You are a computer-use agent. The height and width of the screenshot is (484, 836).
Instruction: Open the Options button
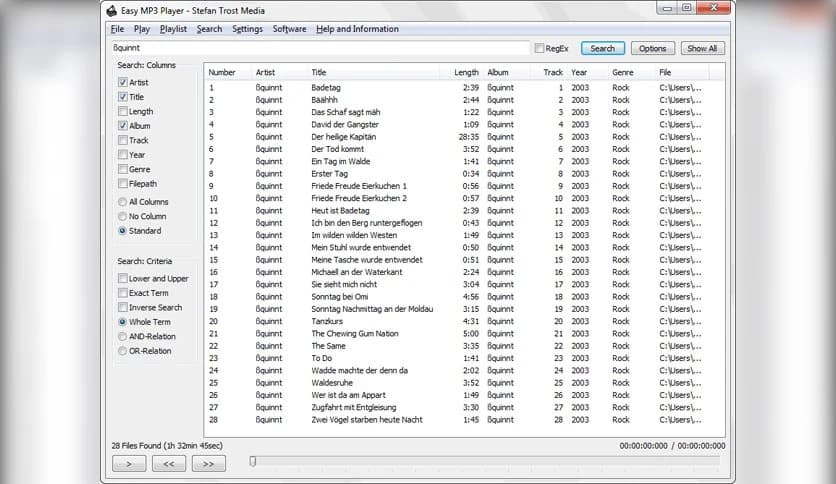(653, 49)
